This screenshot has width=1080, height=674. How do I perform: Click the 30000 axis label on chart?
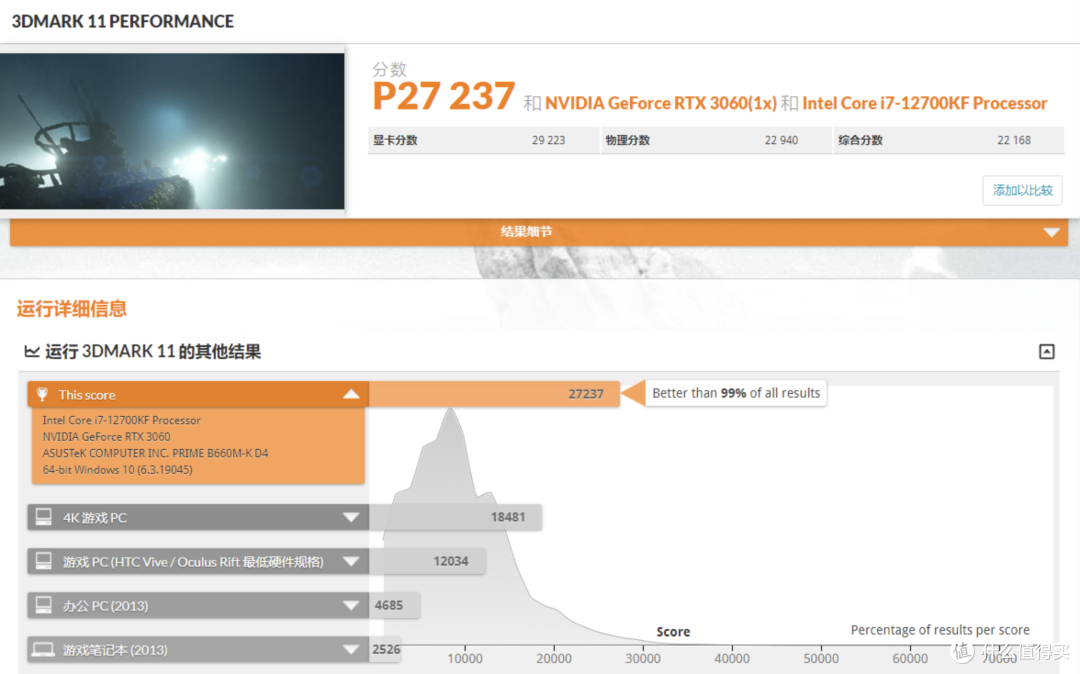643,659
